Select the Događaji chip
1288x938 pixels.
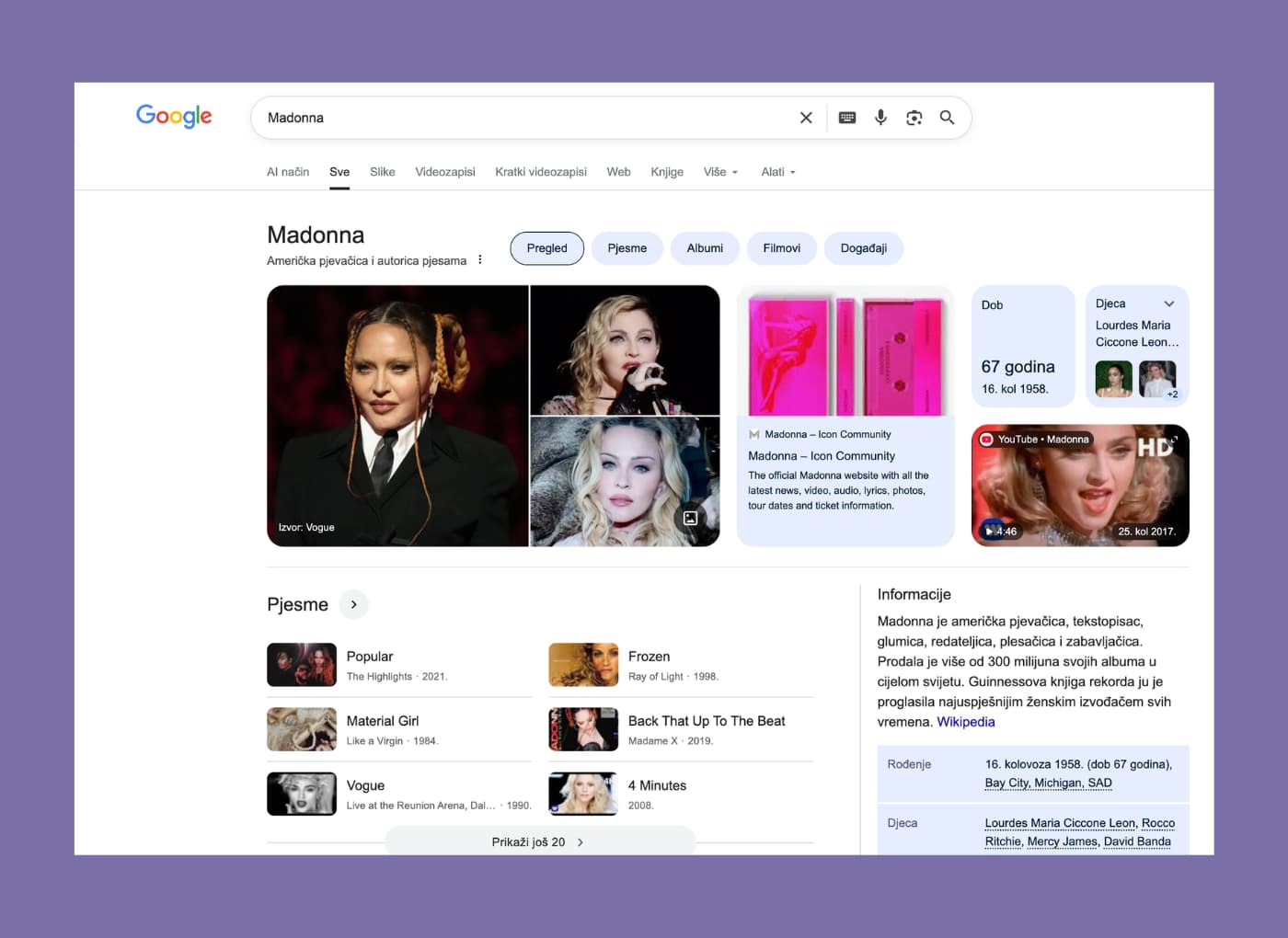click(x=864, y=248)
